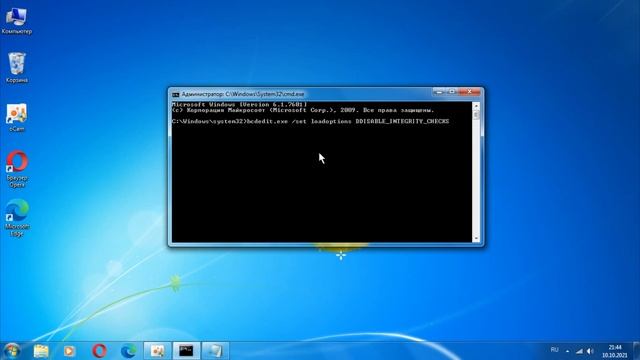Image resolution: width=640 pixels, height=360 pixels.
Task: Open Microsoft Edge from the taskbar
Action: click(129, 351)
